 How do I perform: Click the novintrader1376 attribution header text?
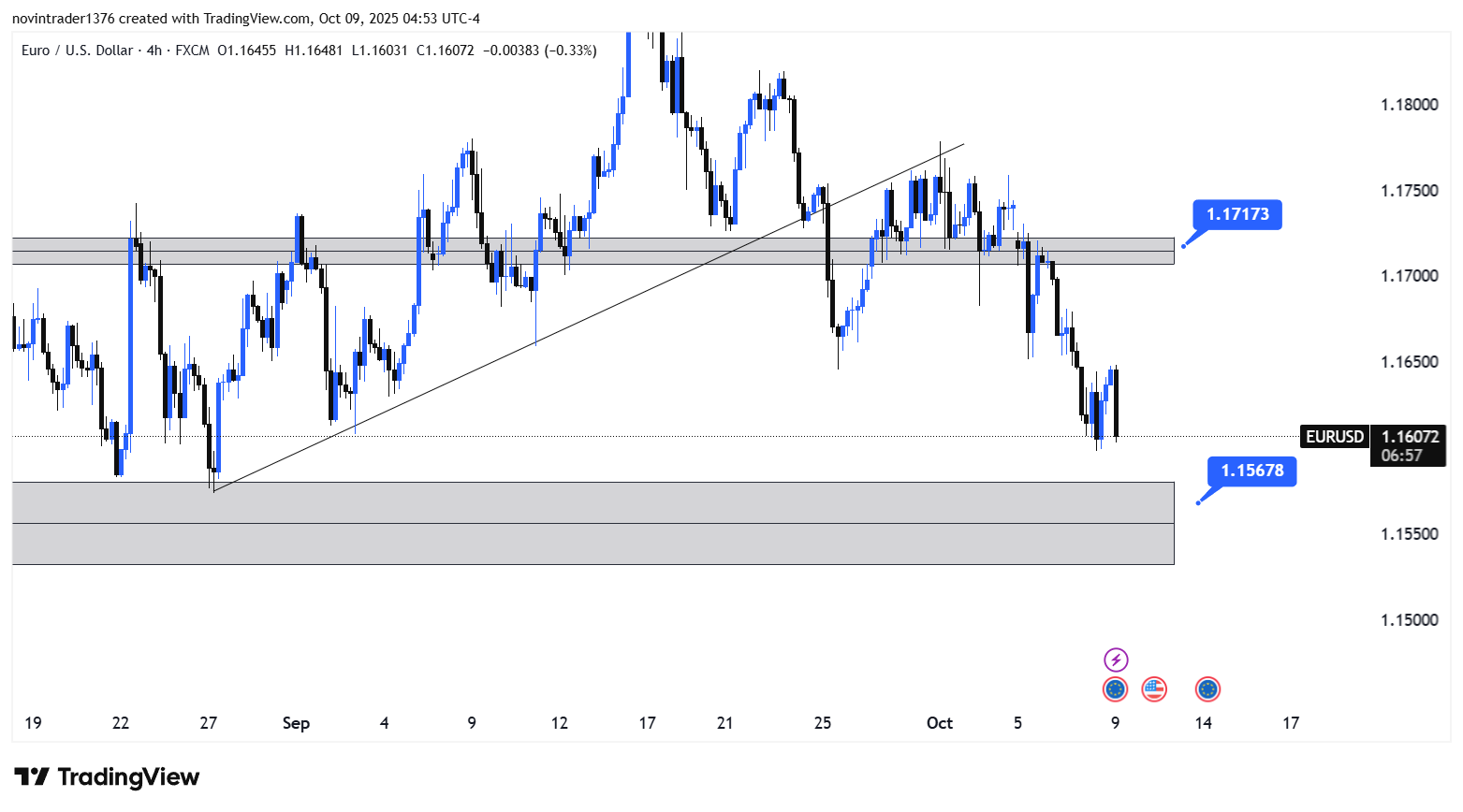[63, 19]
